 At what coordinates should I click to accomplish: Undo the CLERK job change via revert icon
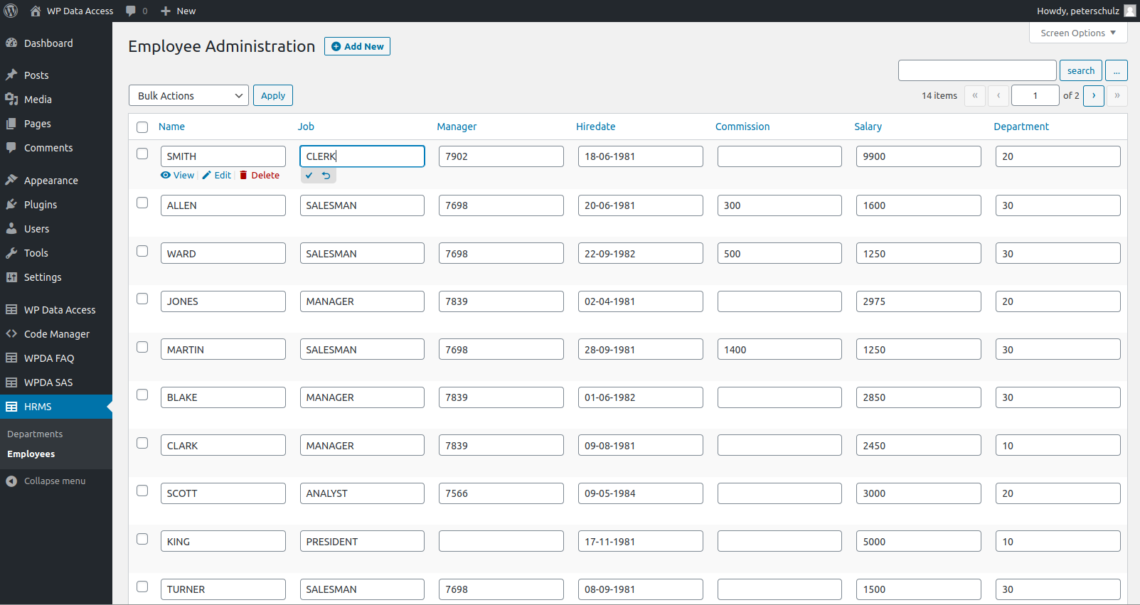327,175
